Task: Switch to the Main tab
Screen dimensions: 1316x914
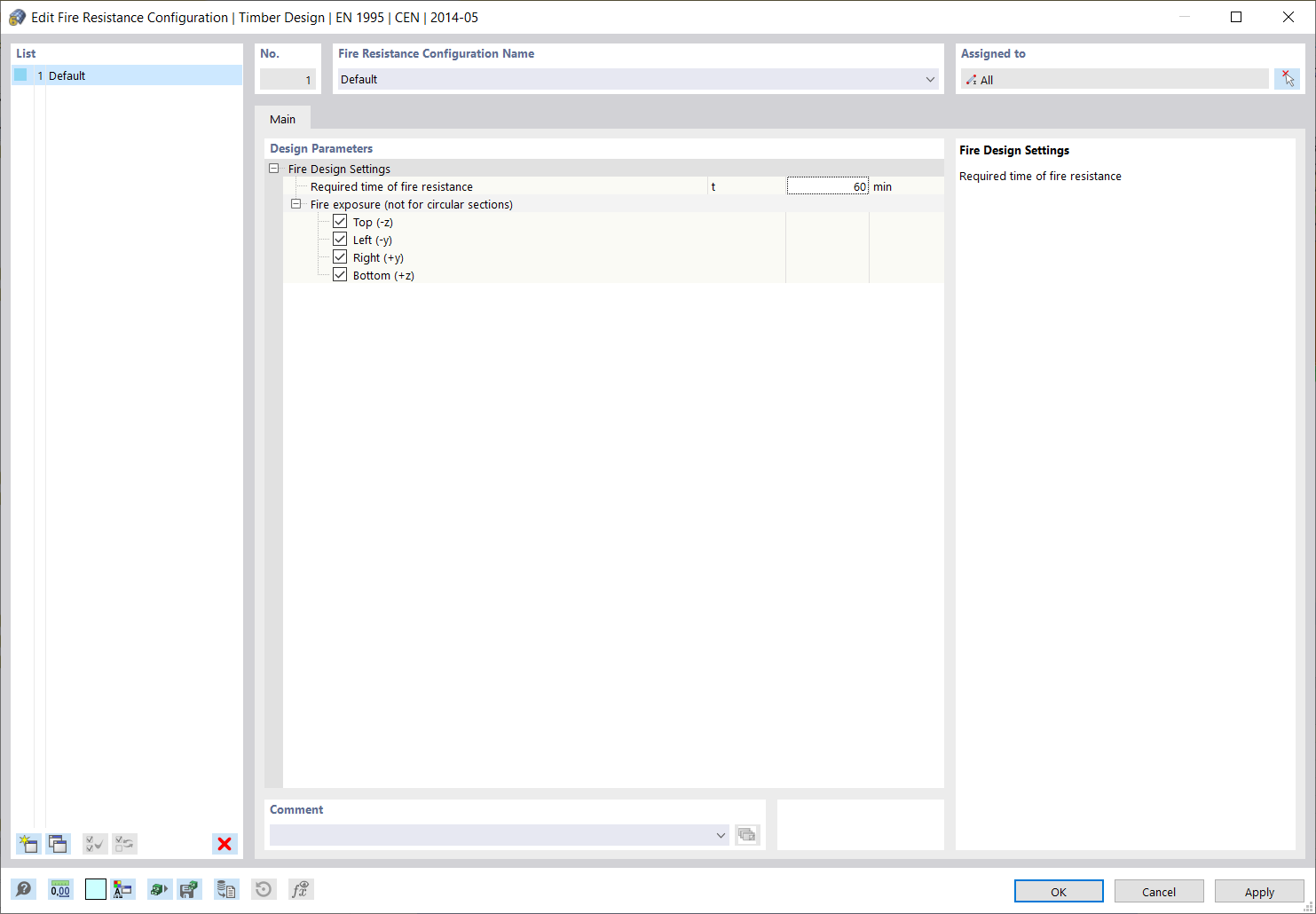Action: [x=282, y=118]
